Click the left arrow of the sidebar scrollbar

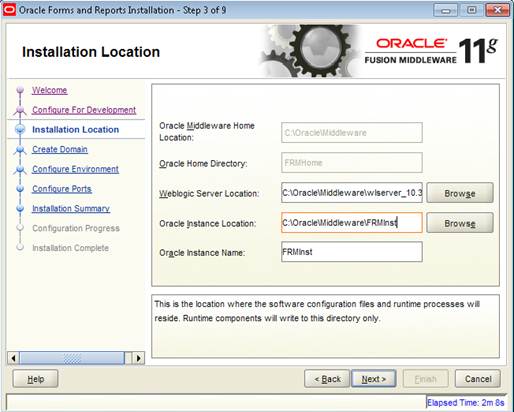(13, 358)
